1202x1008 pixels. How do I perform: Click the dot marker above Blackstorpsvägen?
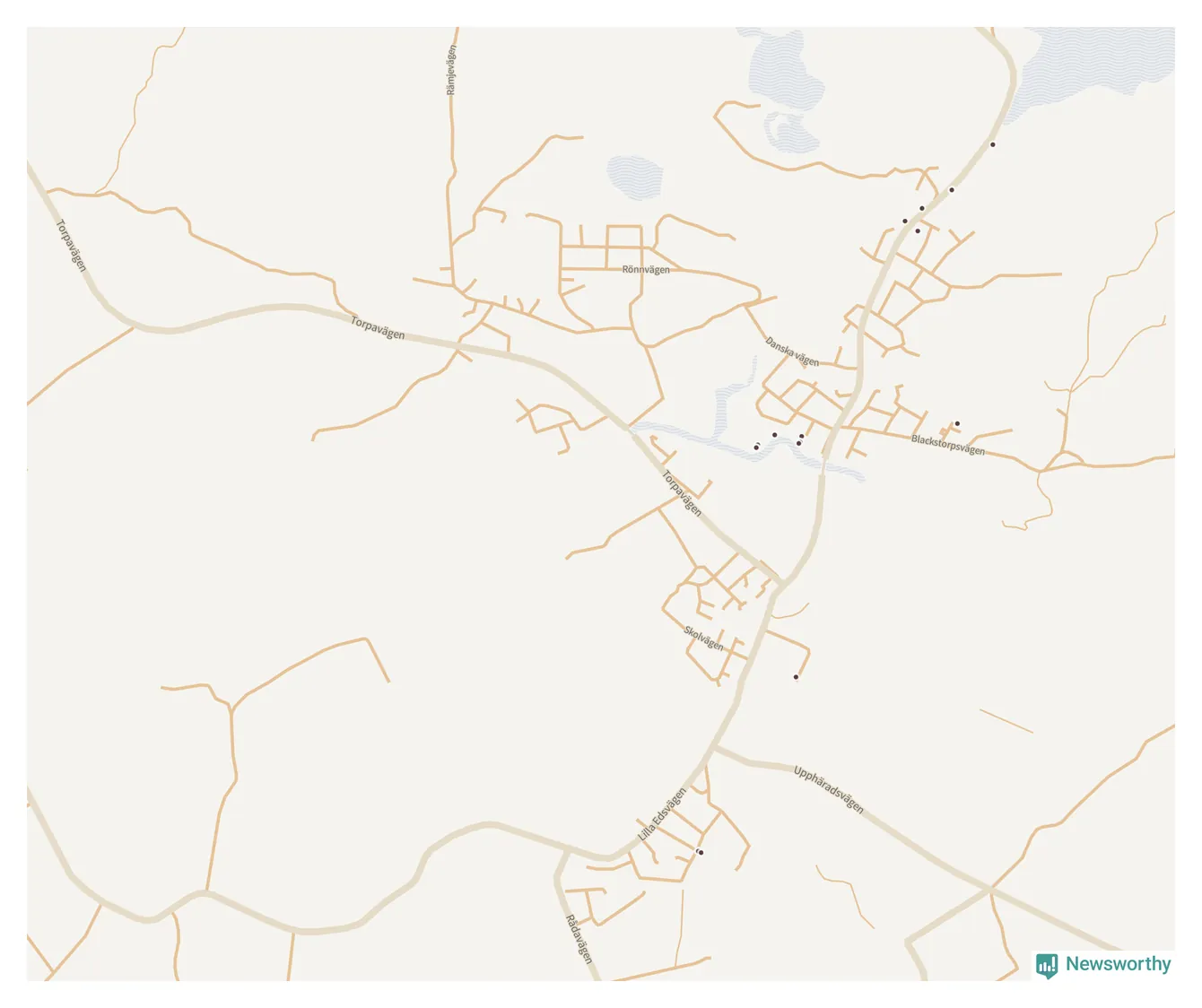pyautogui.click(x=957, y=423)
